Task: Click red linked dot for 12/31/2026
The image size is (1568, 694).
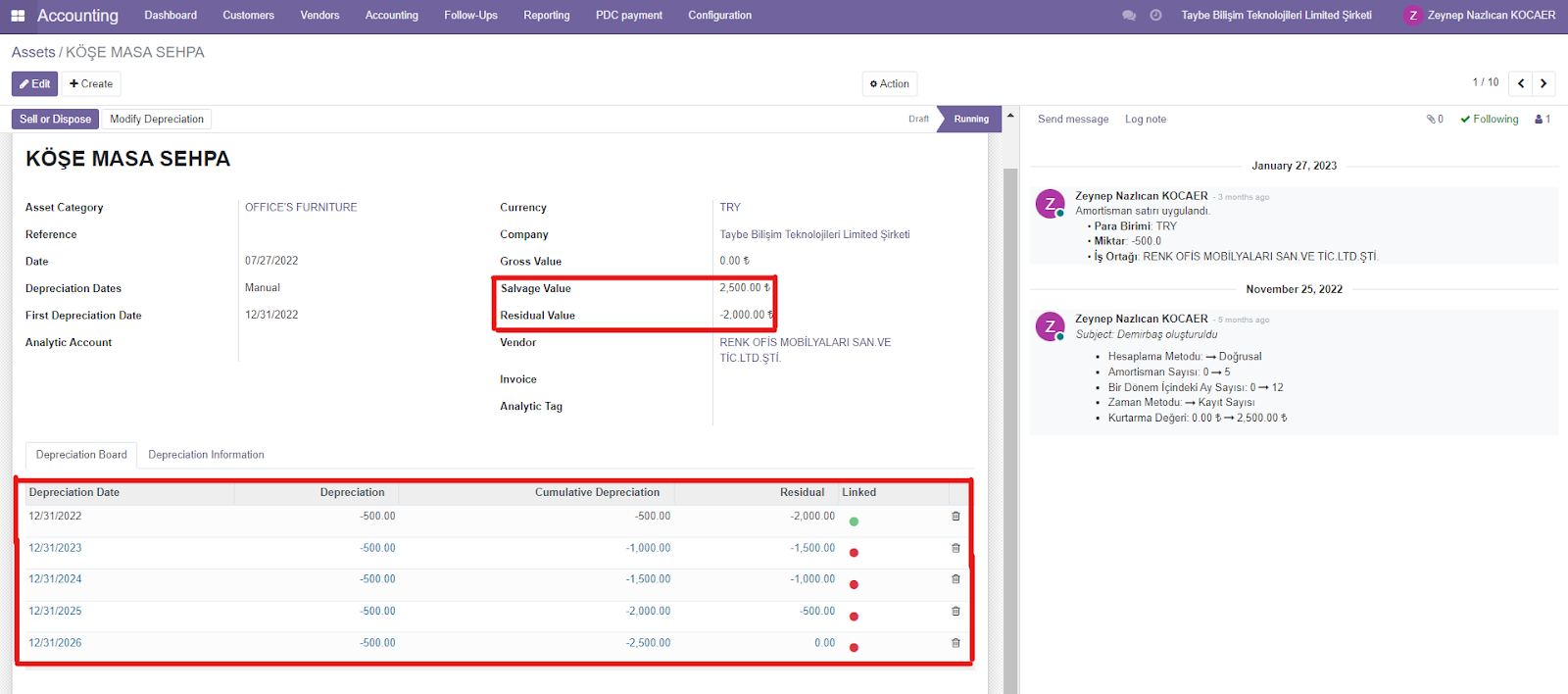Action: pyautogui.click(x=854, y=648)
